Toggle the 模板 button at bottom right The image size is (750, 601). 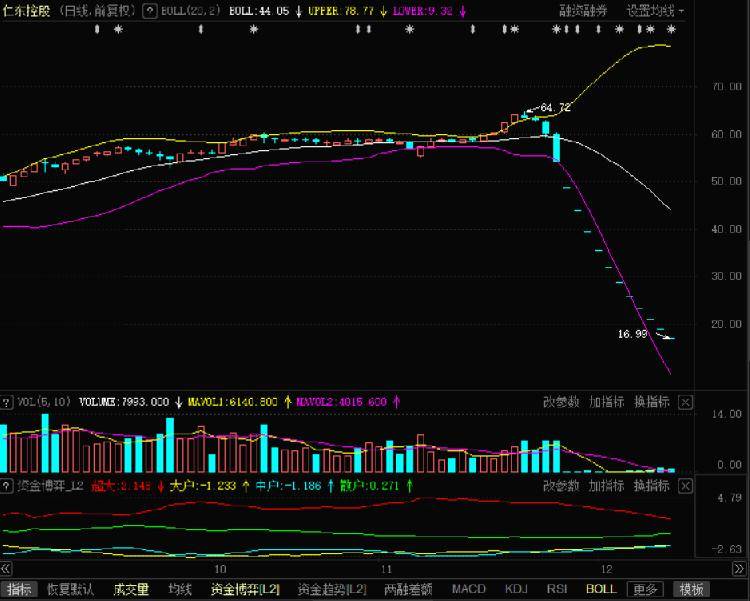691,590
